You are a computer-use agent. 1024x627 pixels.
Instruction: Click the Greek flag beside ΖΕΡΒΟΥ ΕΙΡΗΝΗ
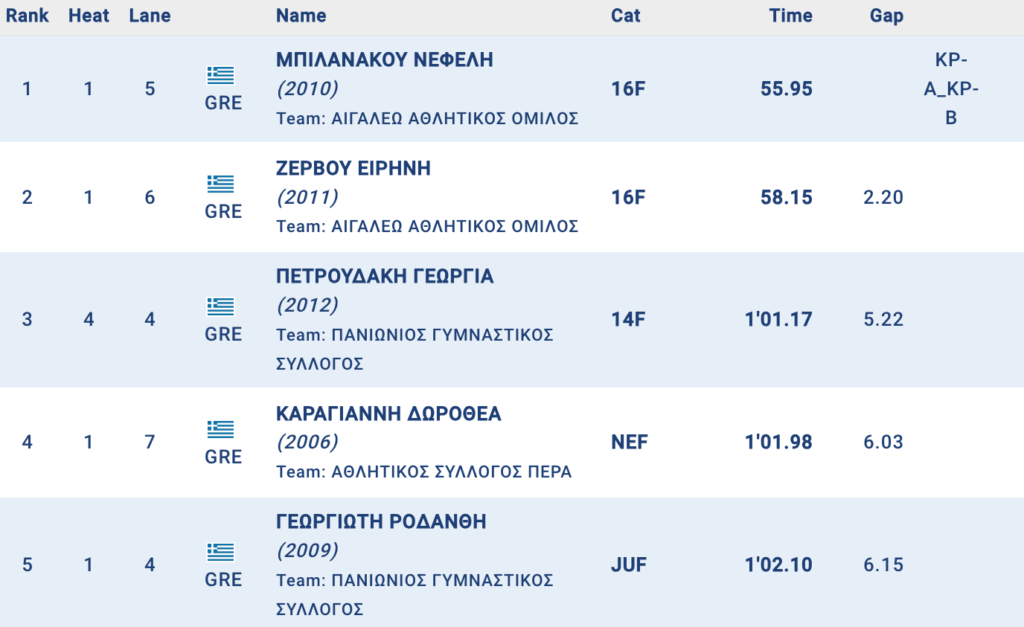click(x=220, y=184)
